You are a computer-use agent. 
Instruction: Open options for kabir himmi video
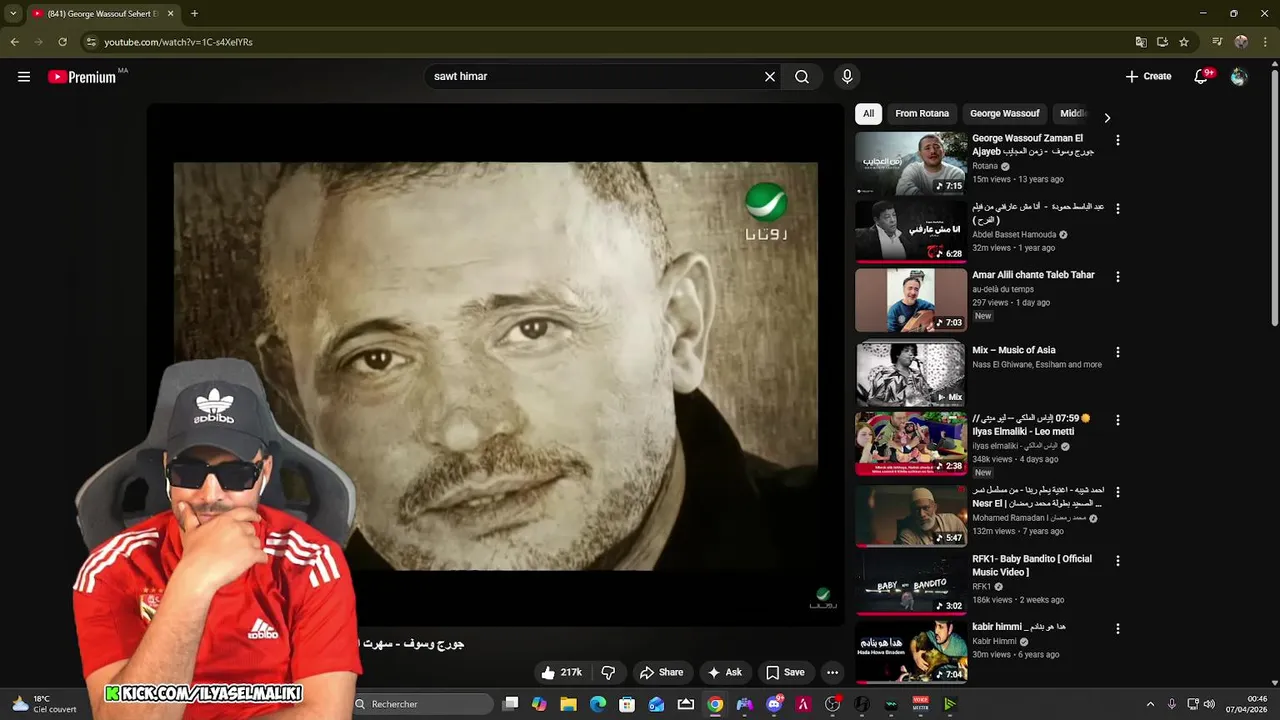click(1118, 629)
